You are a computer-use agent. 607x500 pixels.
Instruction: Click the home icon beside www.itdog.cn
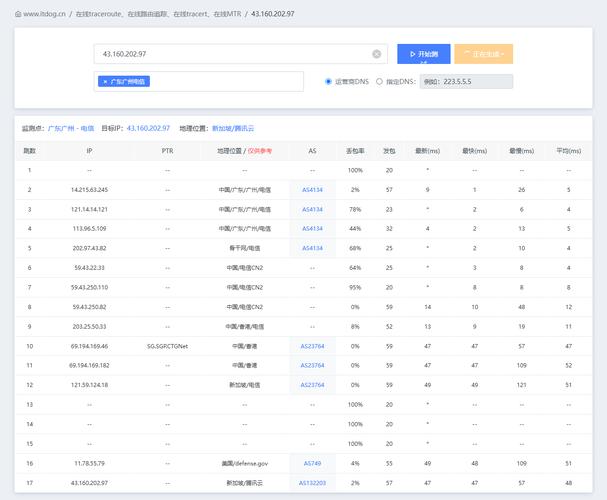(18, 14)
